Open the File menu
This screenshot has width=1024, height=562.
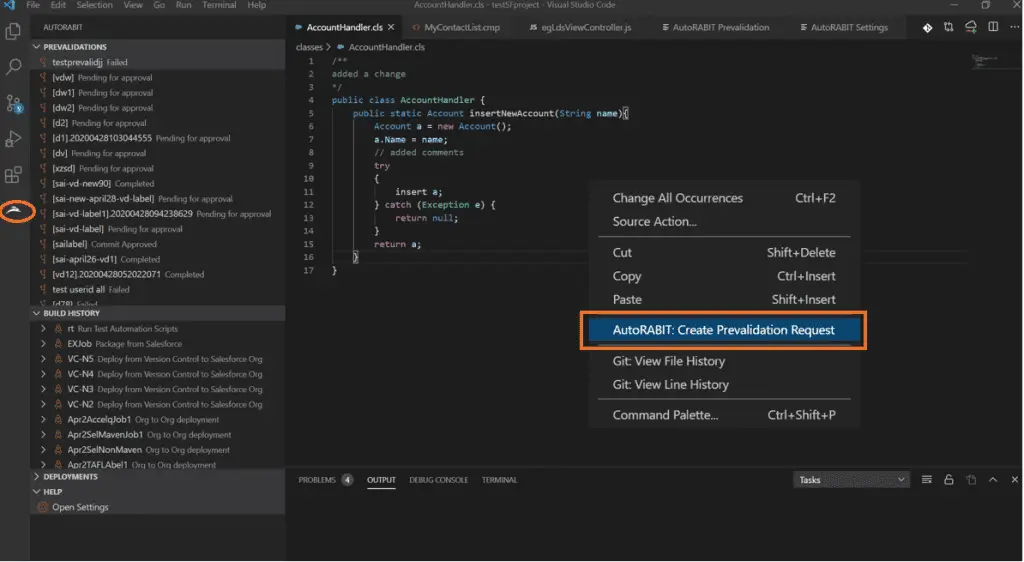(x=33, y=5)
